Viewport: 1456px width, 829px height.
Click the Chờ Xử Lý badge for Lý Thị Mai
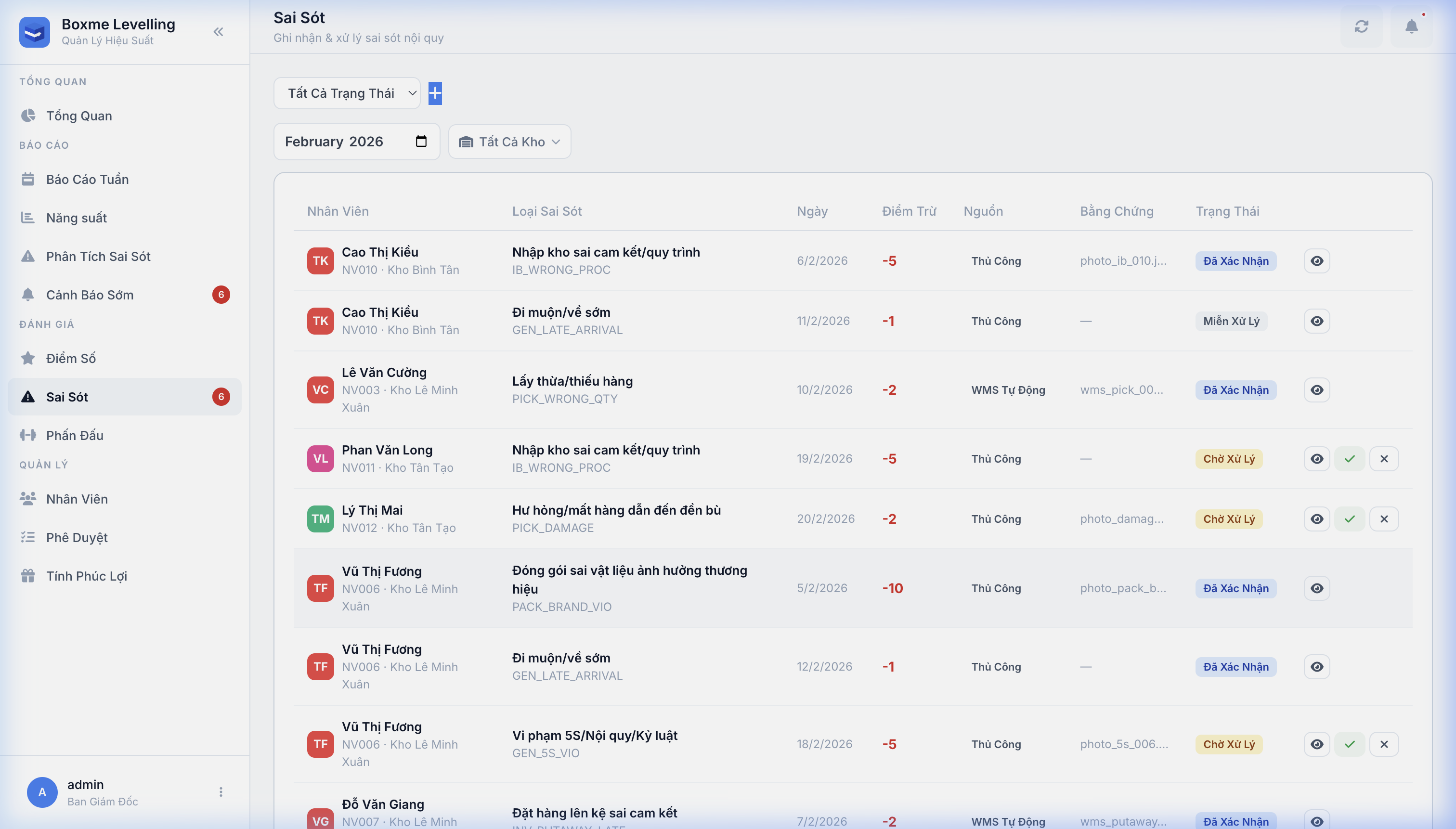coord(1229,518)
